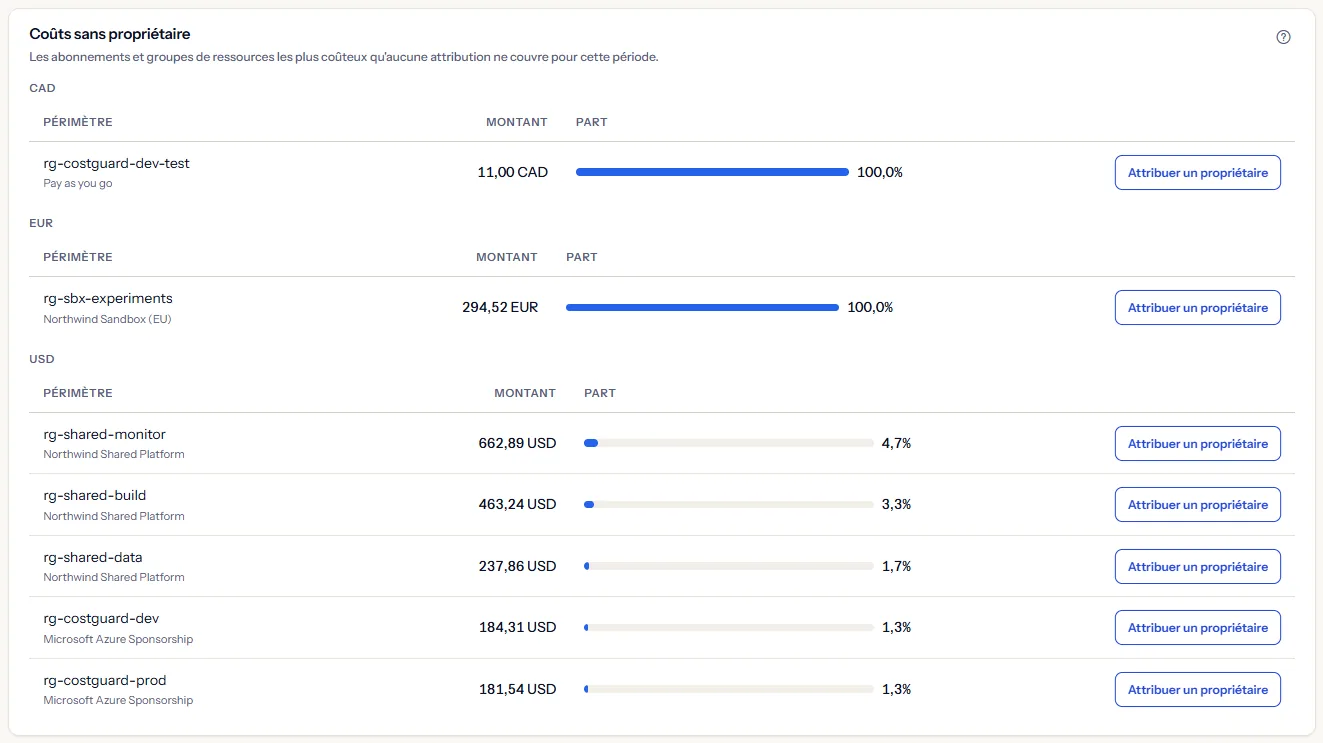1323x743 pixels.
Task: Click the USD currency section heading
Action: point(42,358)
